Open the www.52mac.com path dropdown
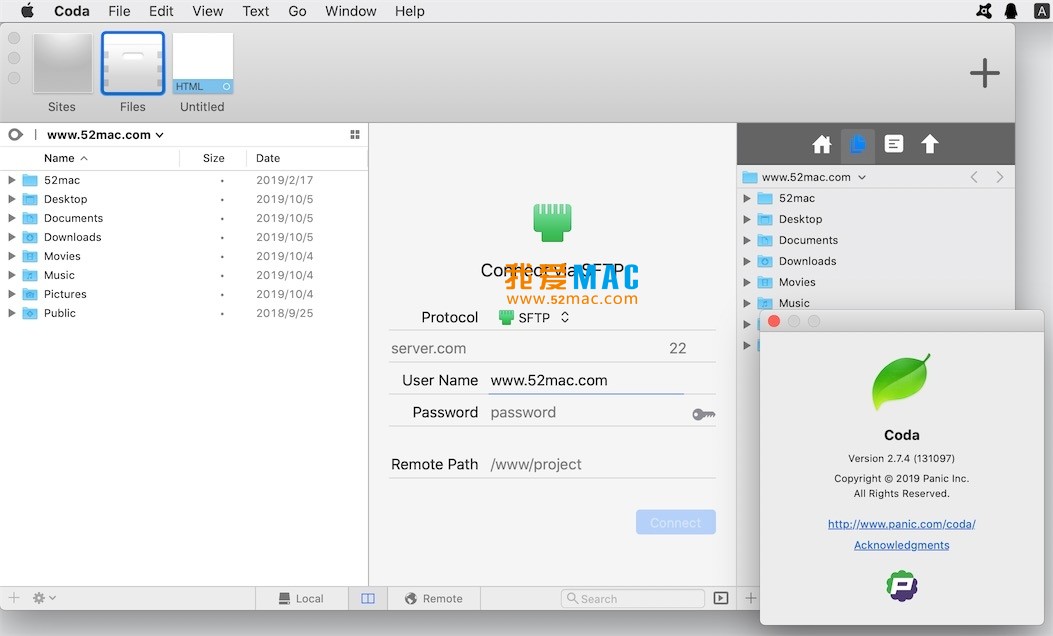The width and height of the screenshot is (1053, 636). (105, 134)
